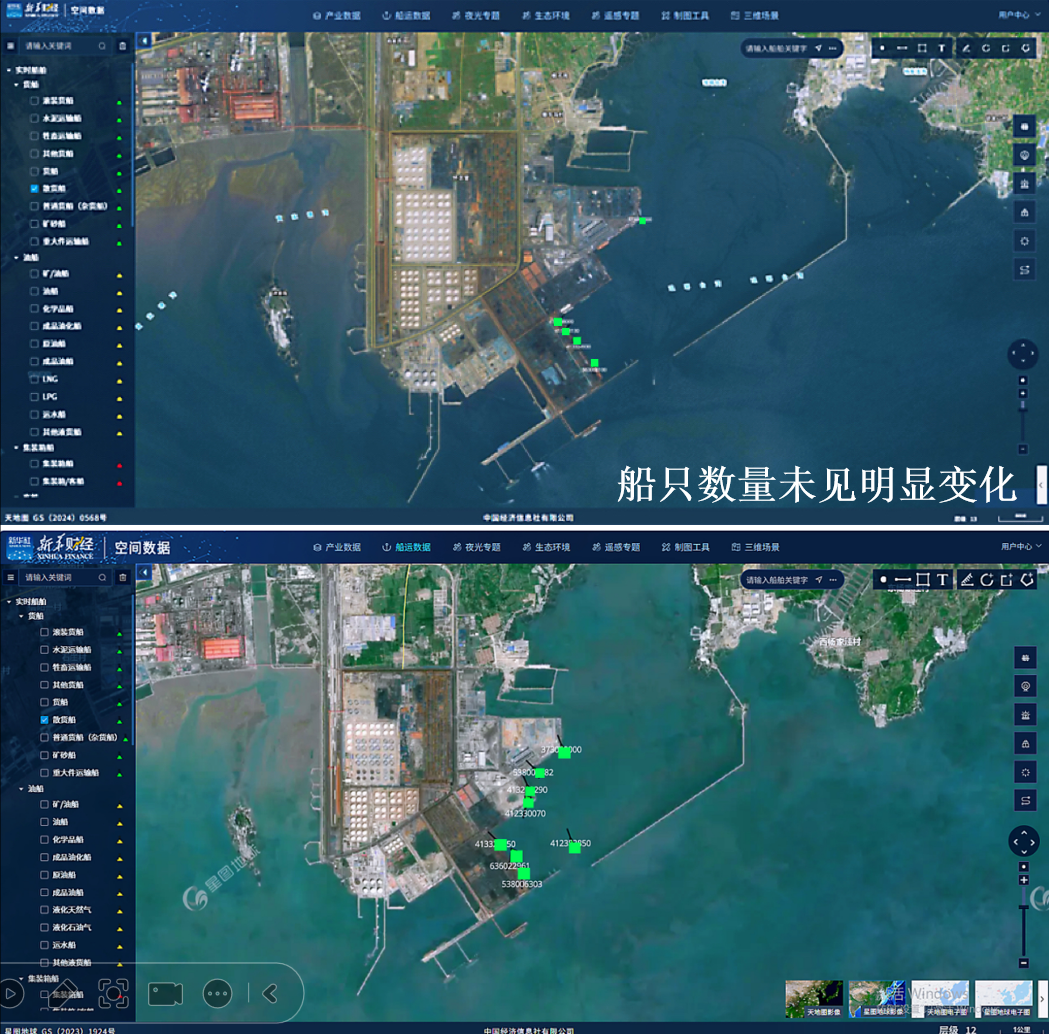Check the LNG checkbox in the upper panel
The image size is (1049, 1034).
[34, 379]
